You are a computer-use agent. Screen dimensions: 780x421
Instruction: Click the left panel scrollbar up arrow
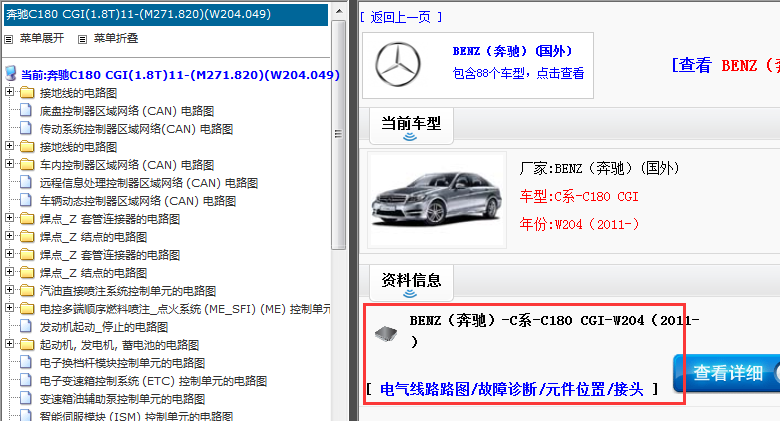click(339, 11)
